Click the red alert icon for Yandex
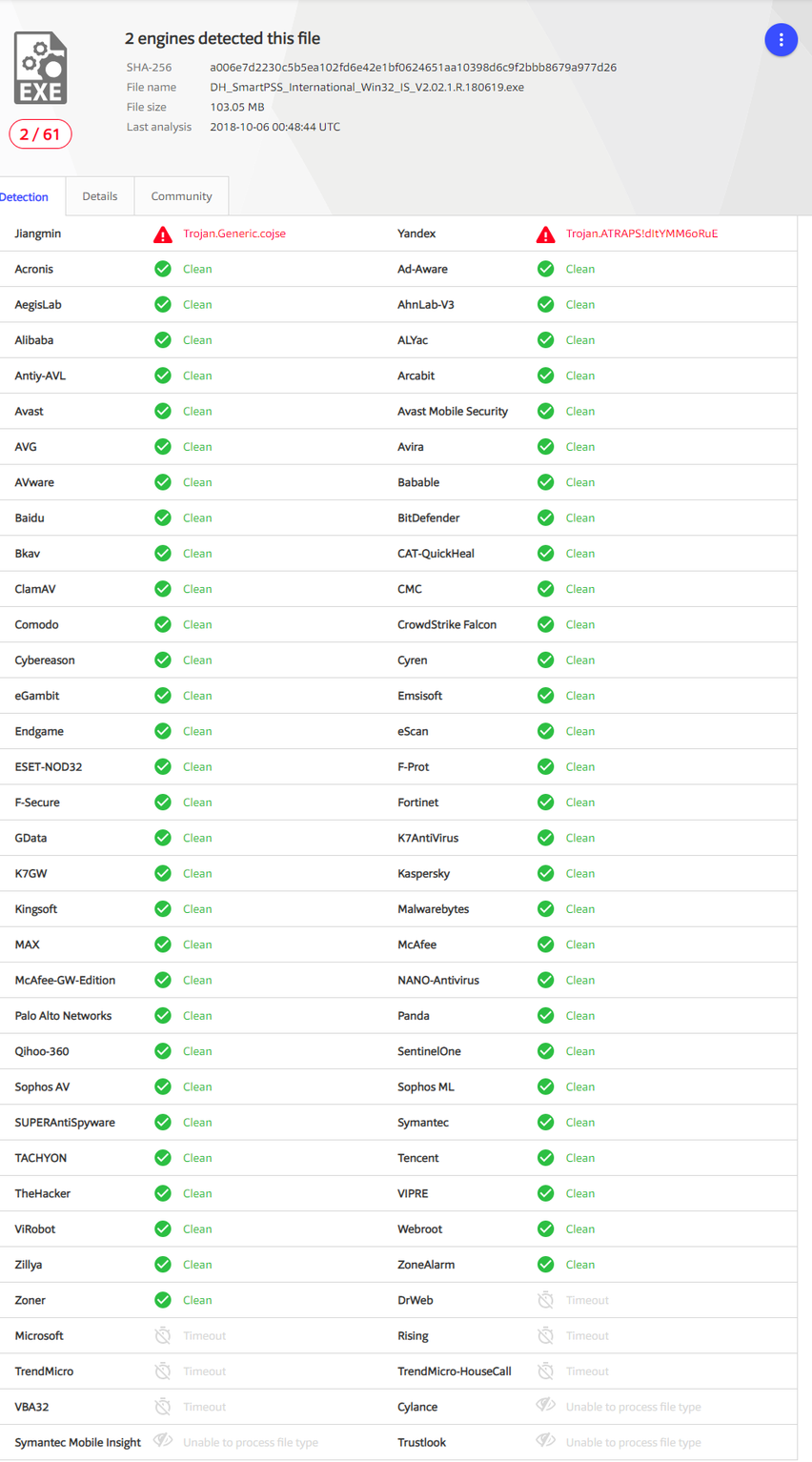The height and width of the screenshot is (1462, 812). (545, 234)
